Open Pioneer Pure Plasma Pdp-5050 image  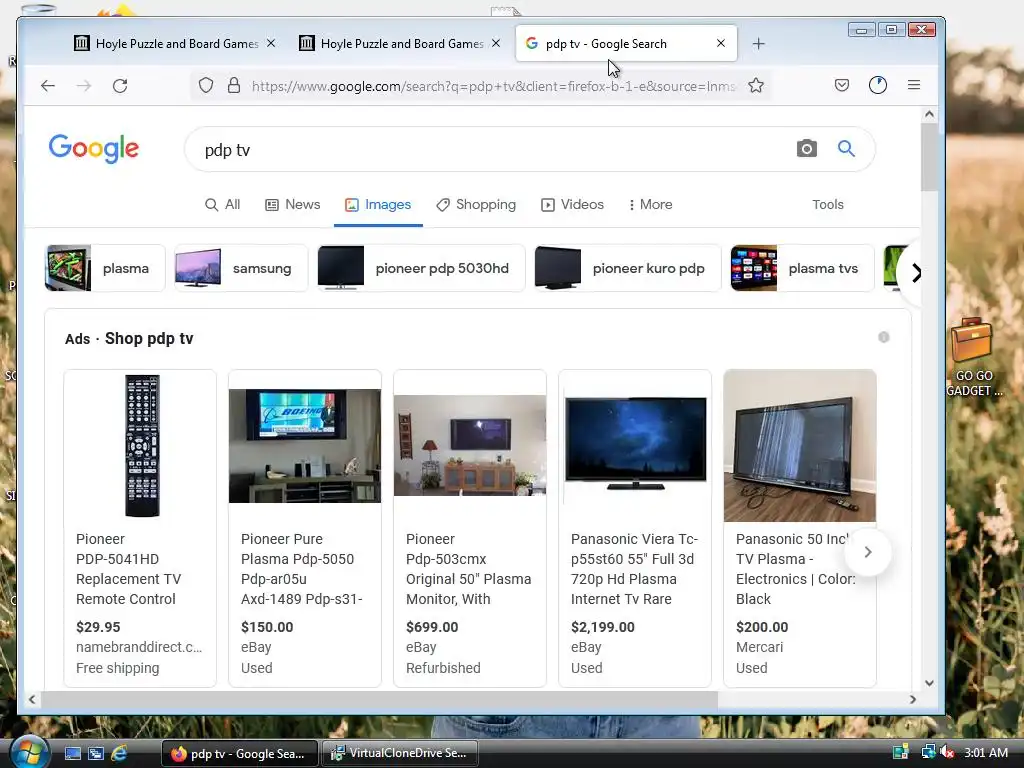[304, 445]
